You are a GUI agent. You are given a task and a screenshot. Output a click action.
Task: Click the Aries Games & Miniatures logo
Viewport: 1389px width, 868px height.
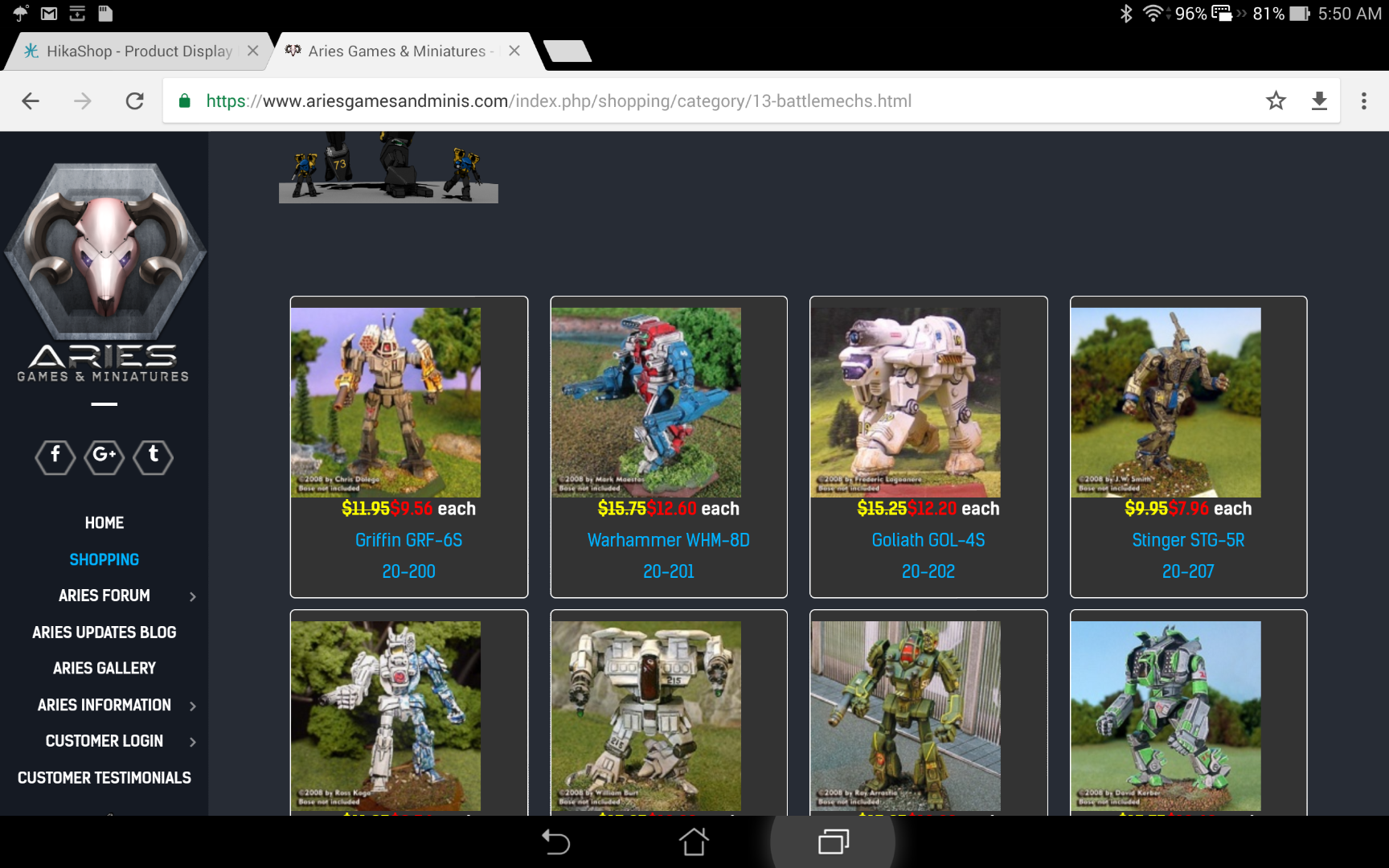tap(104, 273)
